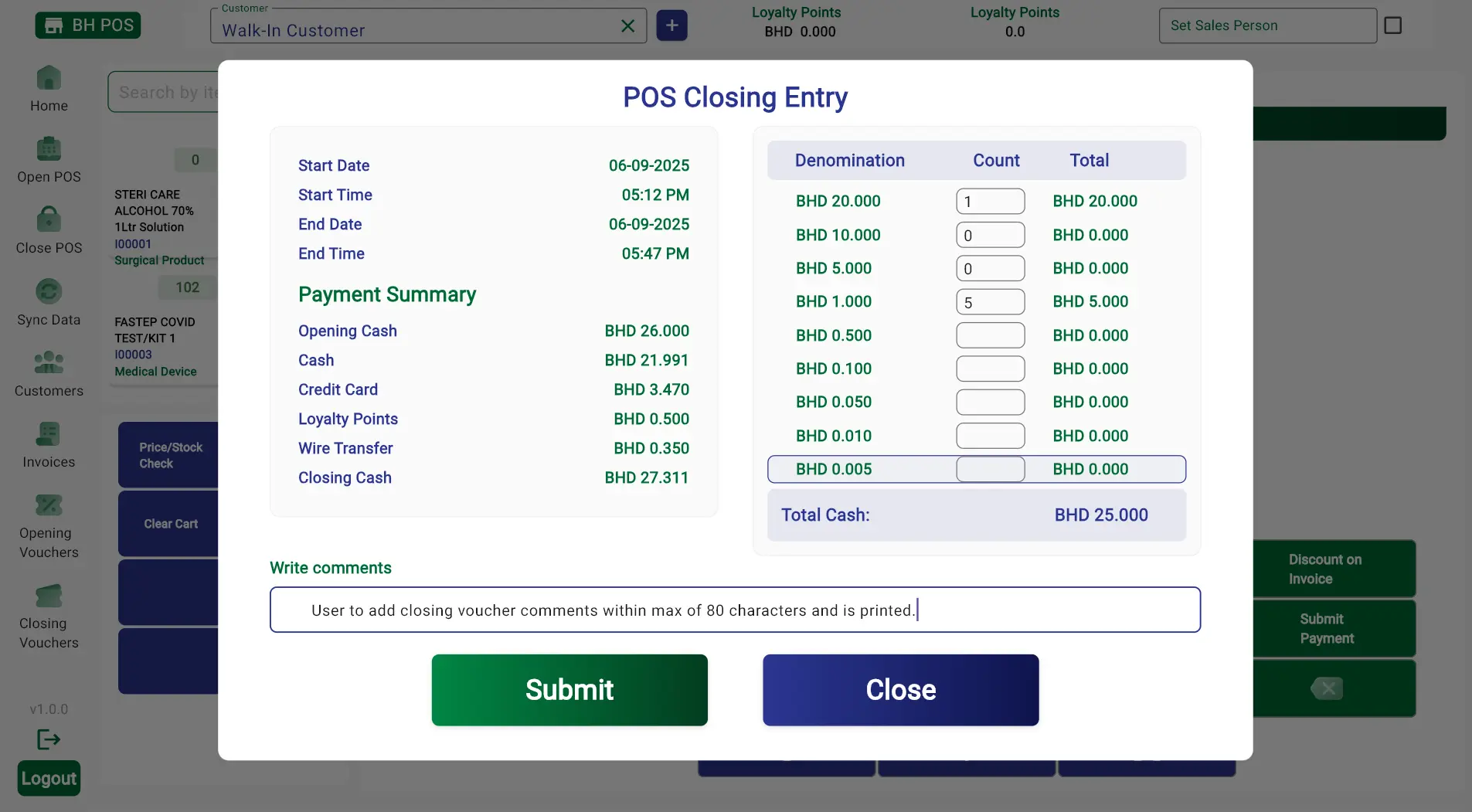The width and height of the screenshot is (1472, 812).
Task: Clear the Walk-In Customer with X icon
Action: click(628, 25)
